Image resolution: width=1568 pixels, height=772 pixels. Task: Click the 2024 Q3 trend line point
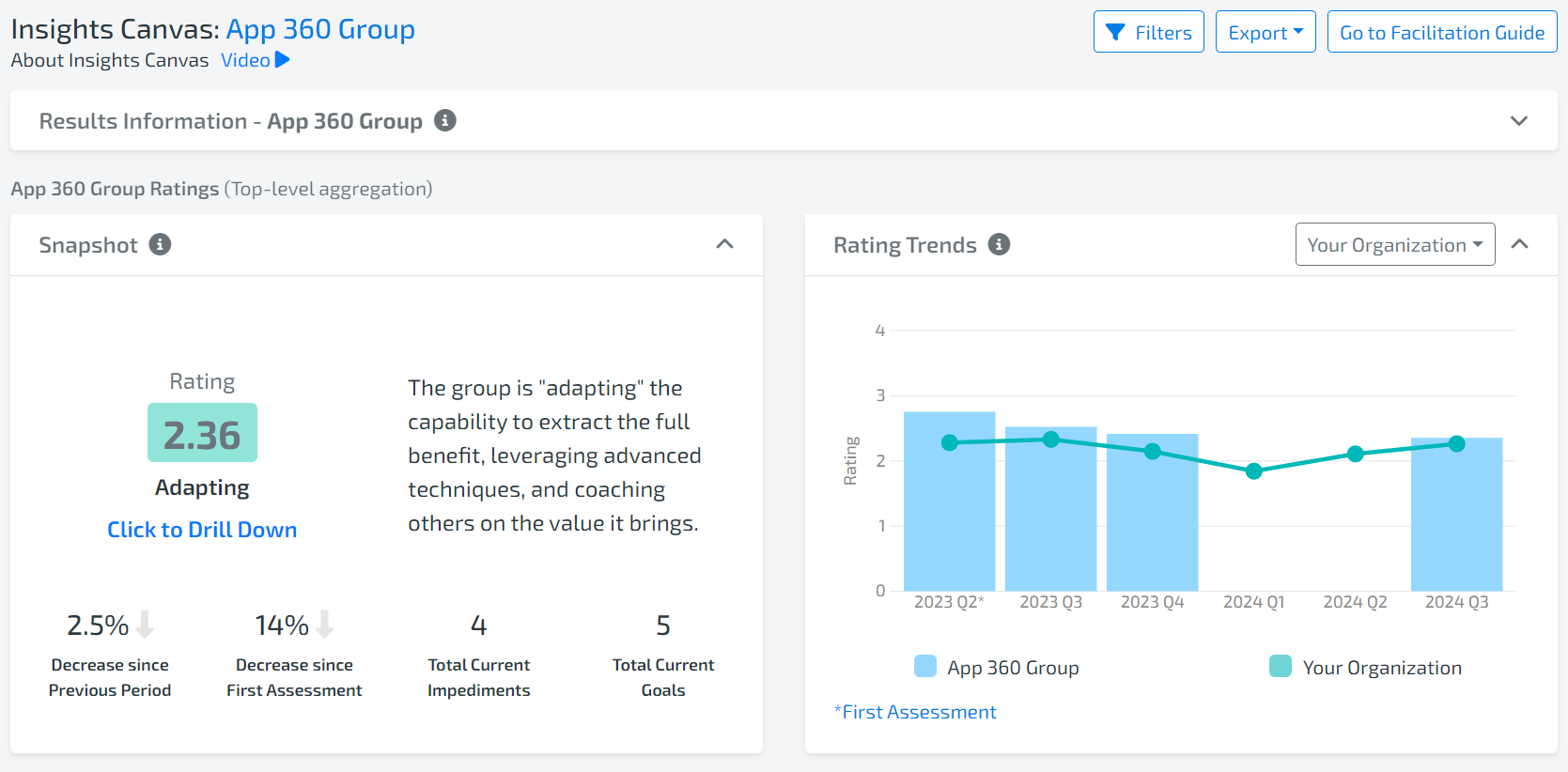pyautogui.click(x=1456, y=444)
